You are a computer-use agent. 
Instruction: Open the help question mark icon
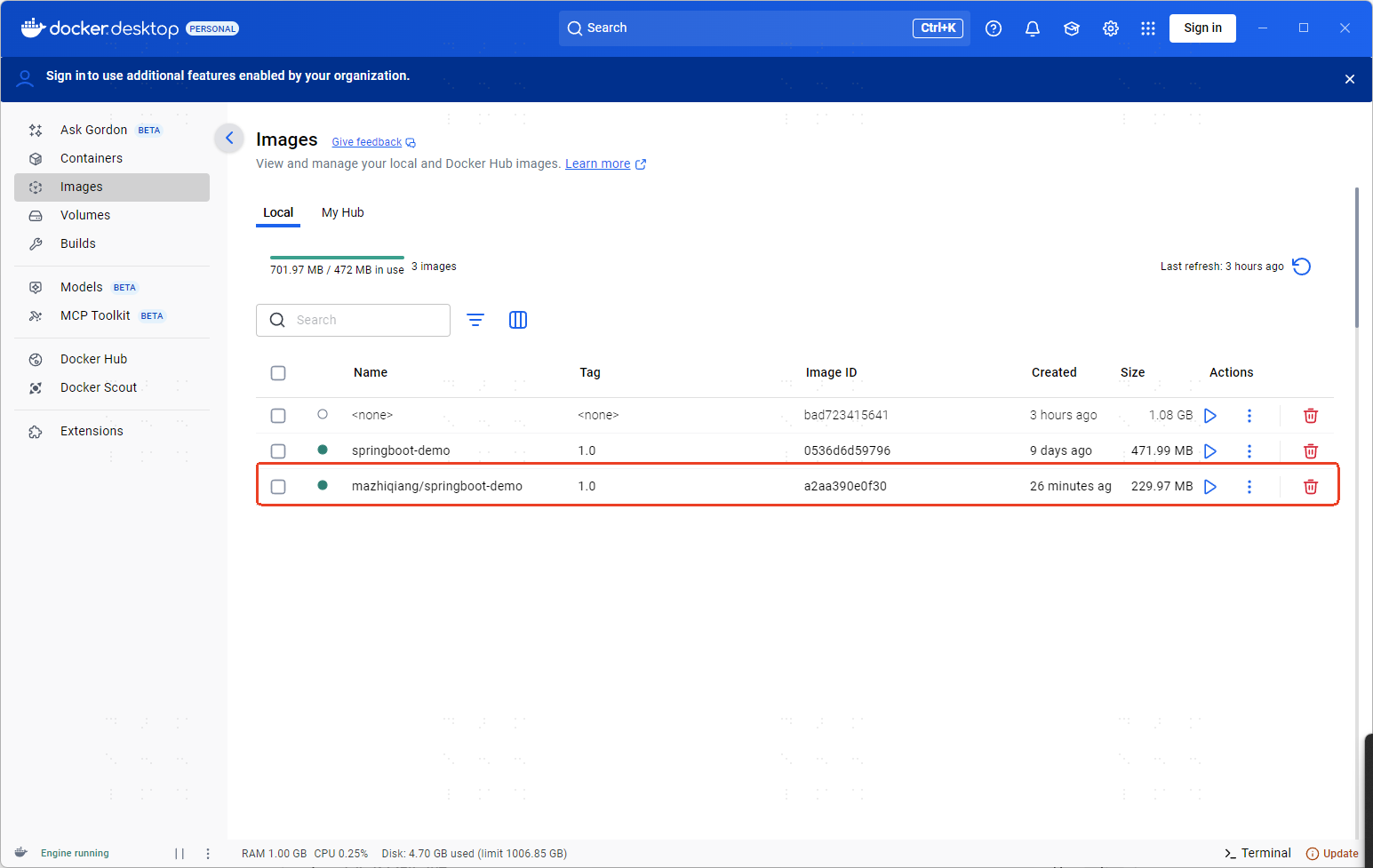[x=994, y=28]
